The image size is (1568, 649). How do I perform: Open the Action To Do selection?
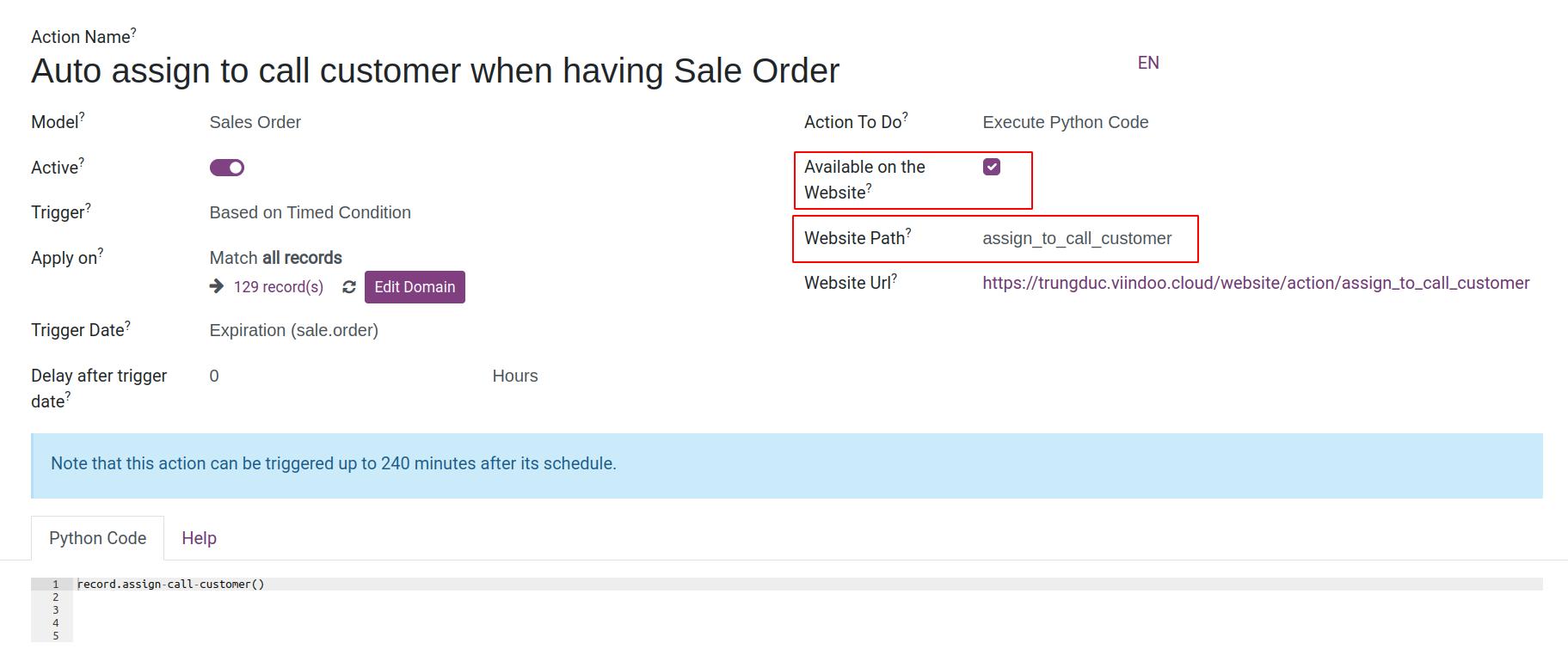[x=1065, y=122]
